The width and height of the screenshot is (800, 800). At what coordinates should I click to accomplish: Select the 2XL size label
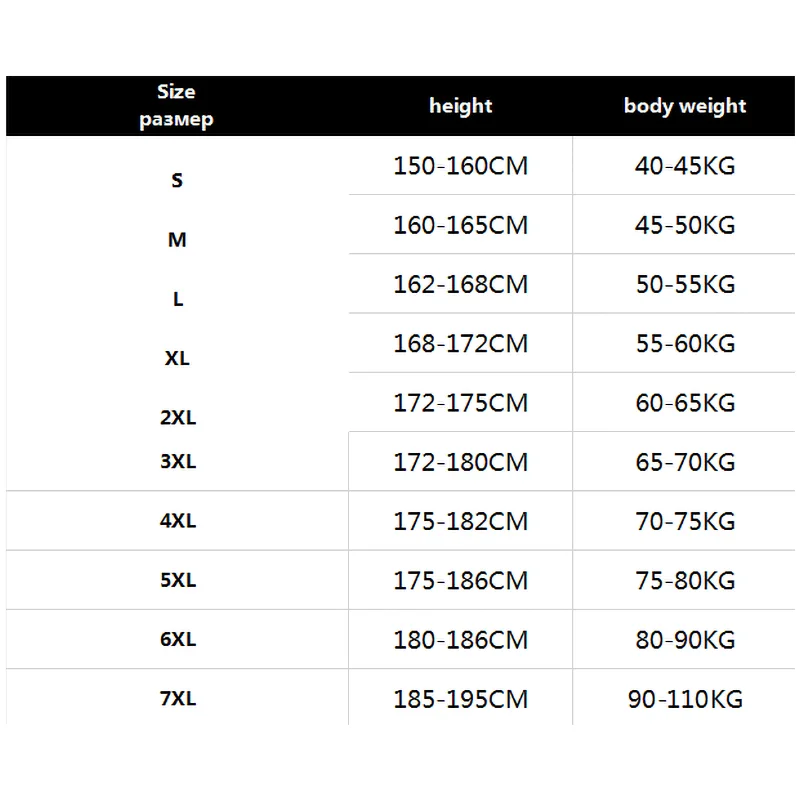pos(178,418)
